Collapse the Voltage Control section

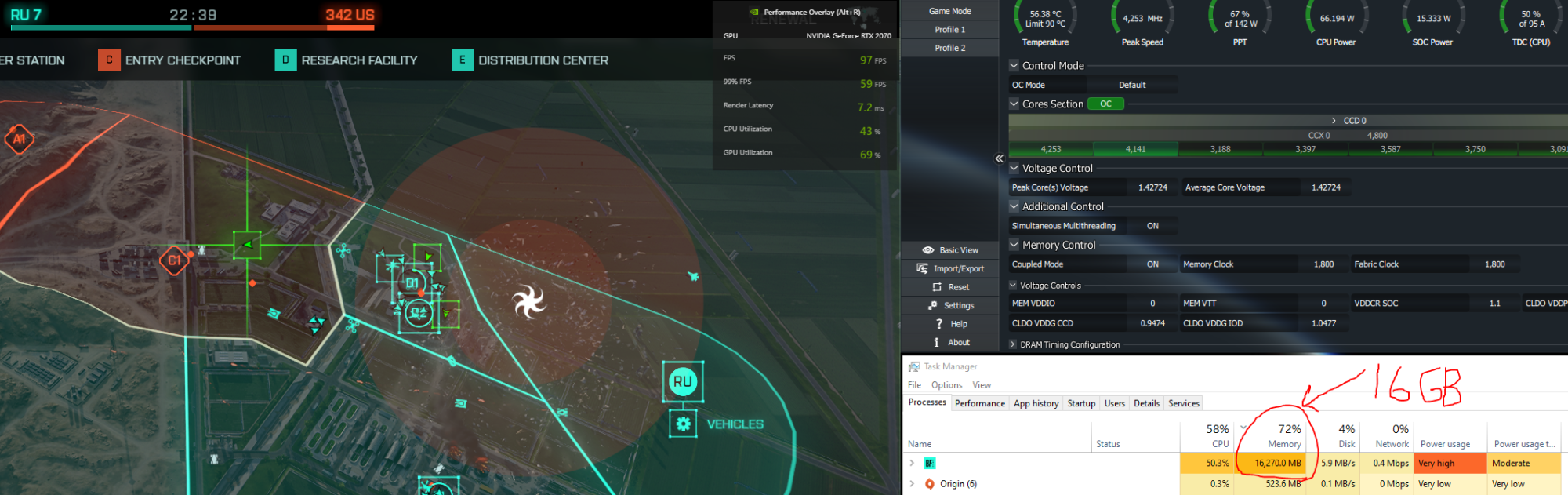pos(1014,168)
